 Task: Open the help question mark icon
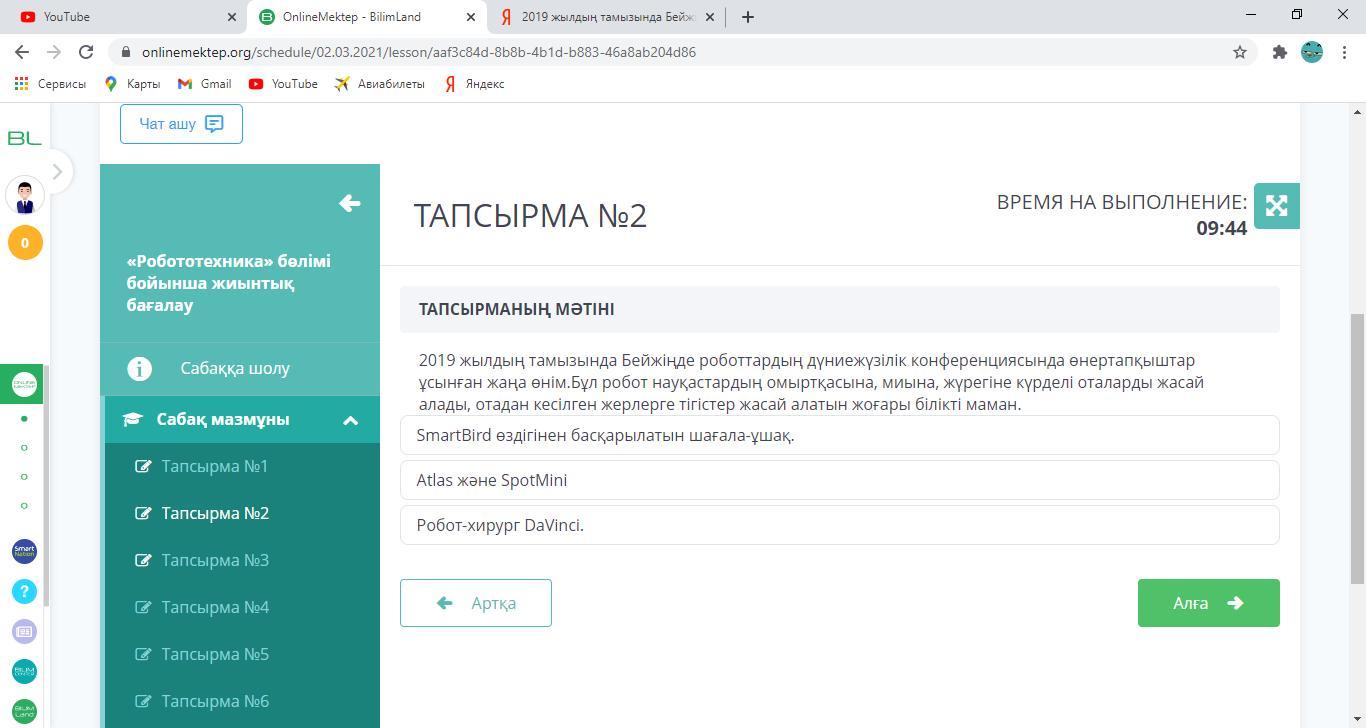click(x=25, y=591)
